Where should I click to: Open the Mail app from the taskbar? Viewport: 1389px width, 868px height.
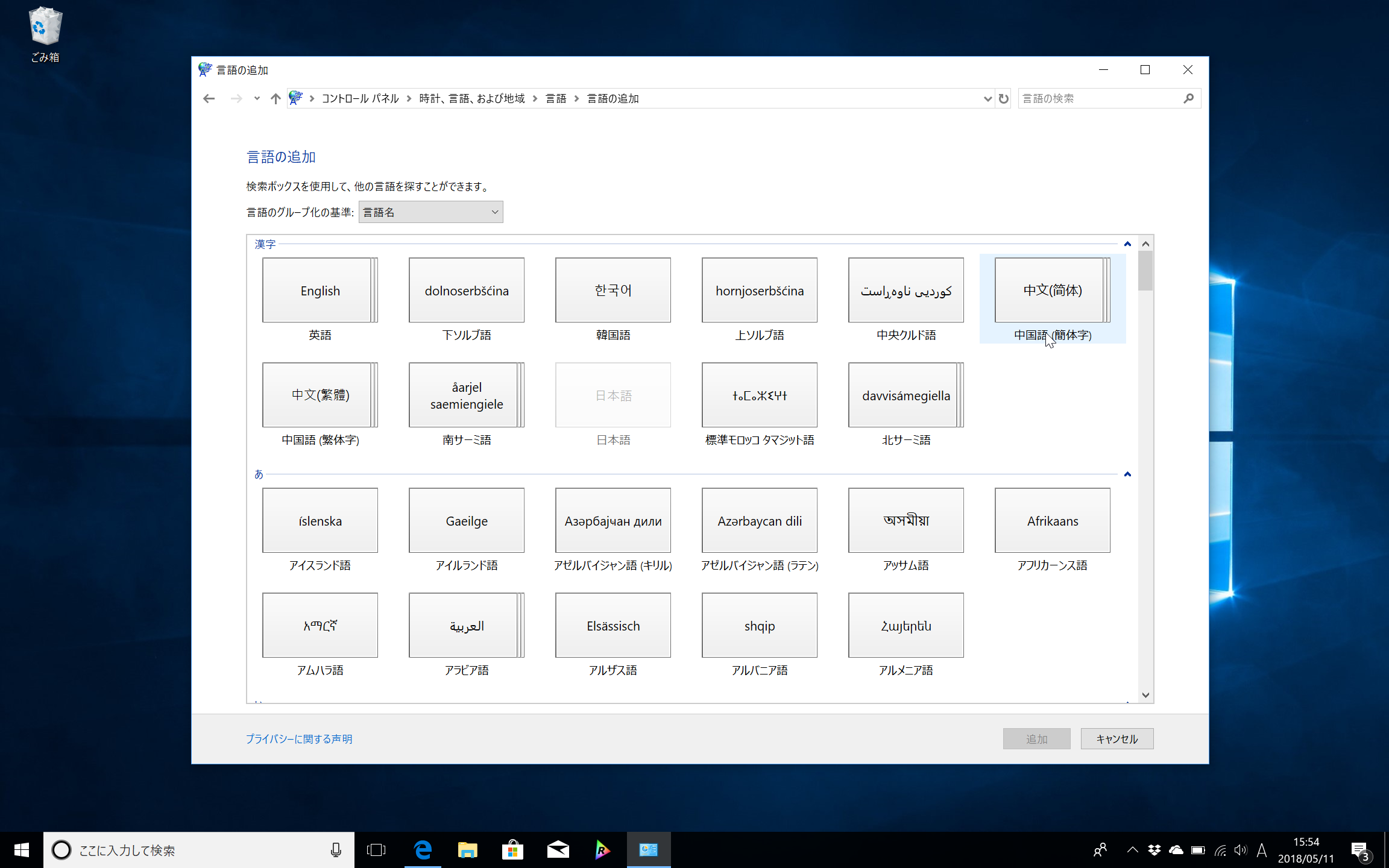(558, 849)
